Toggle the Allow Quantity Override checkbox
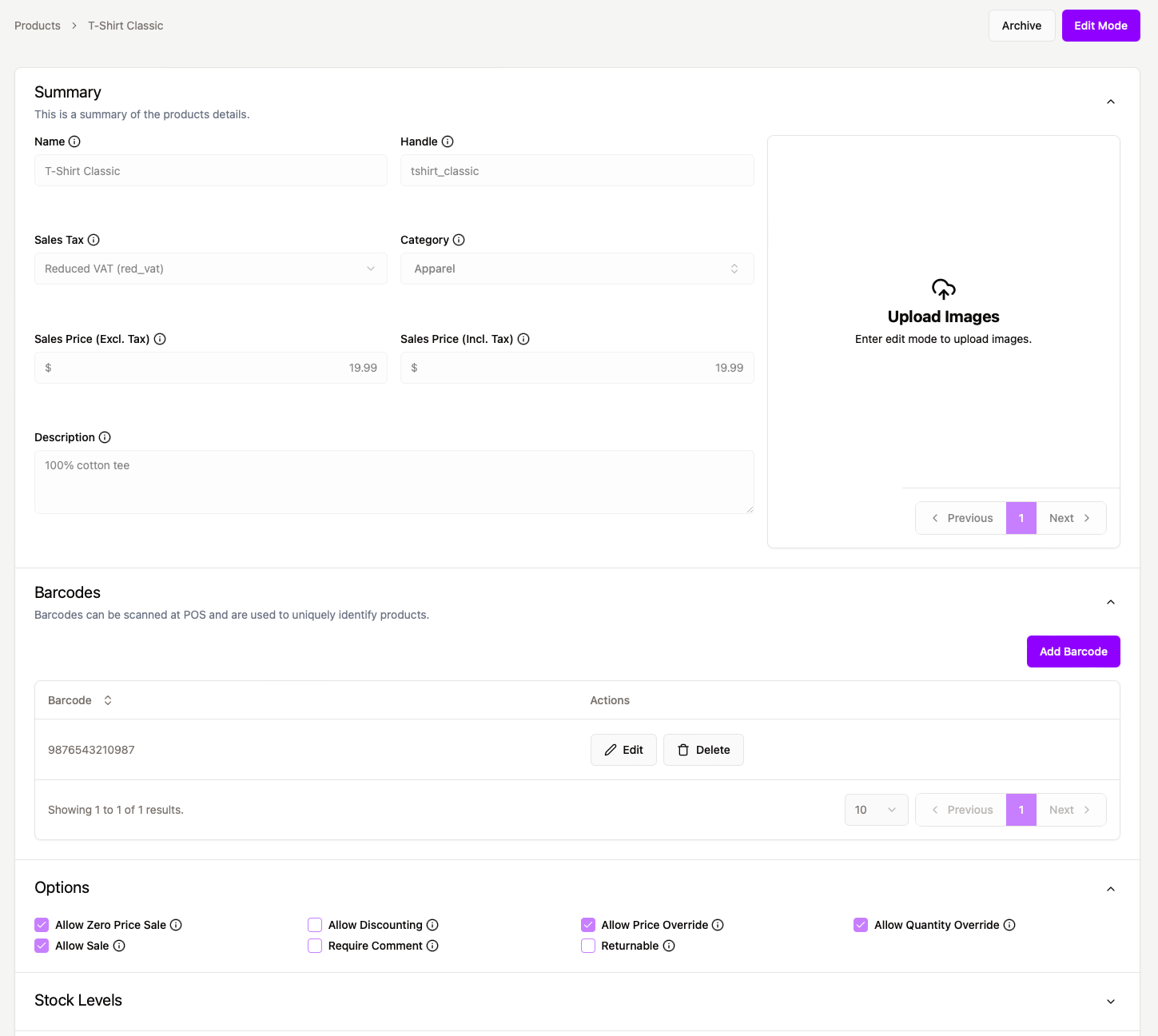The height and width of the screenshot is (1036, 1158). click(861, 925)
